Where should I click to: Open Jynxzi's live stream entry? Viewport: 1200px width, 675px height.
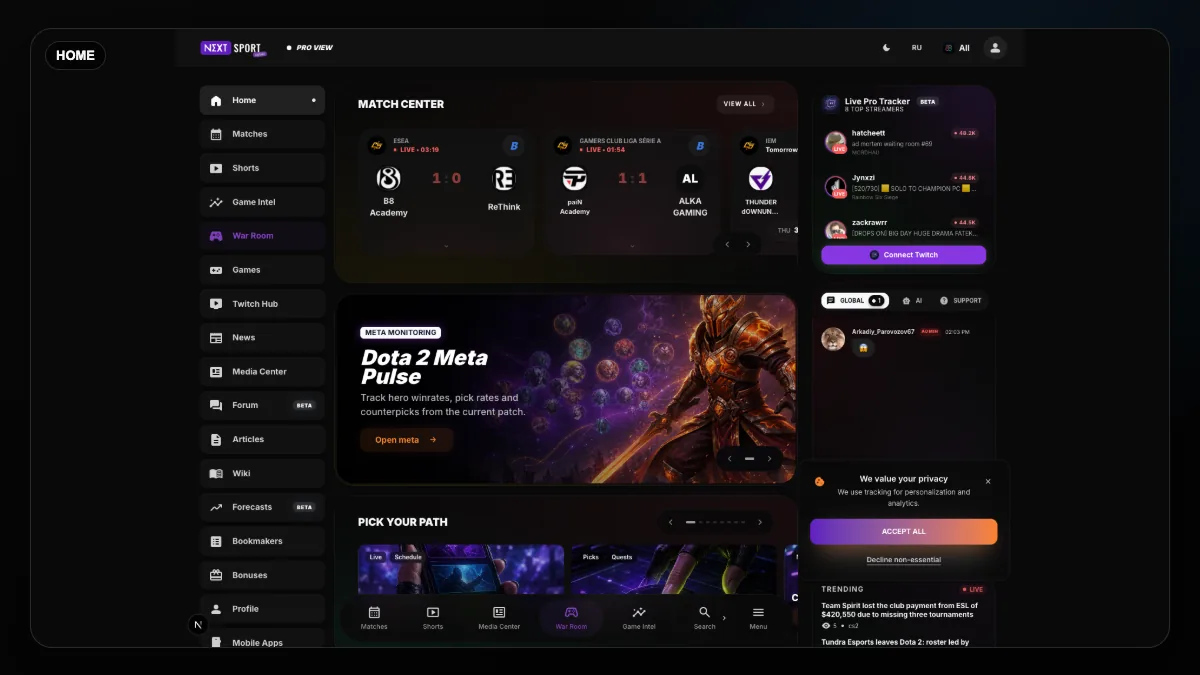(x=904, y=186)
